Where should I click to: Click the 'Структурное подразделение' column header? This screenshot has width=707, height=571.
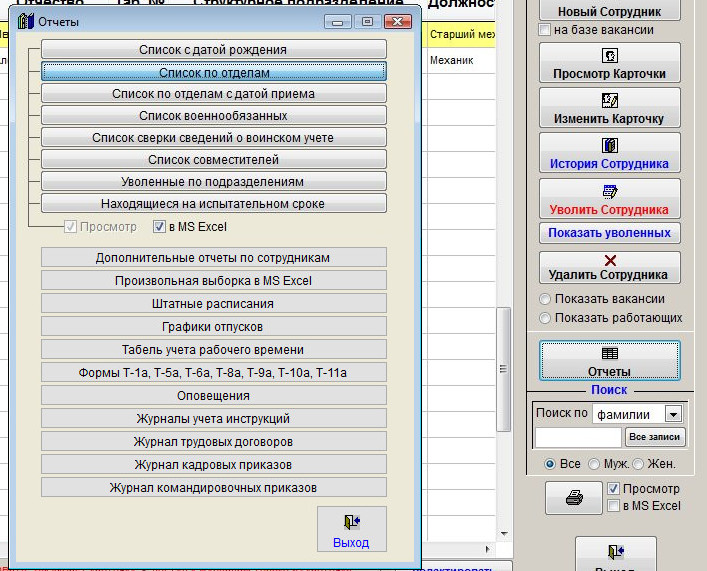(x=298, y=2)
